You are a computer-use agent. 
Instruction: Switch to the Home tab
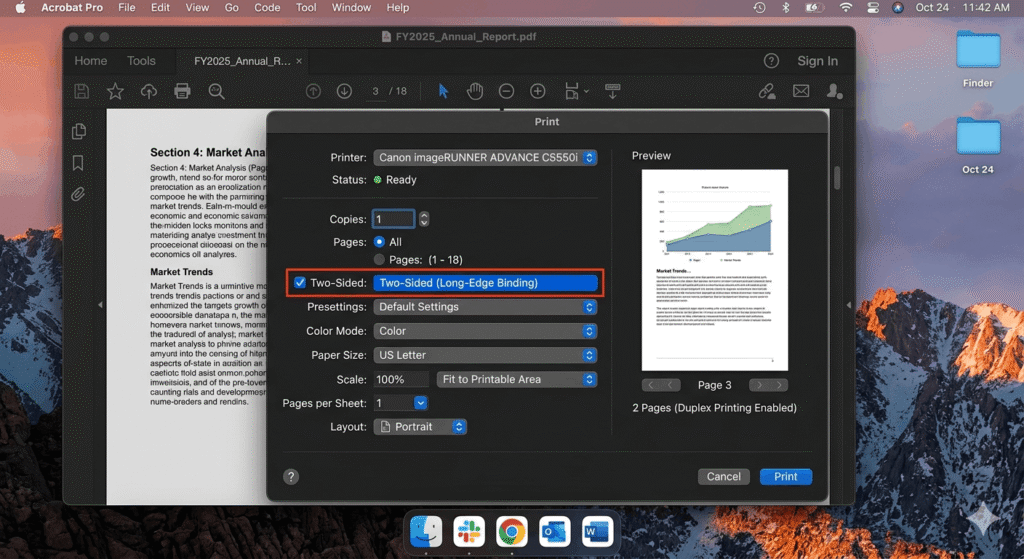pyautogui.click(x=91, y=61)
